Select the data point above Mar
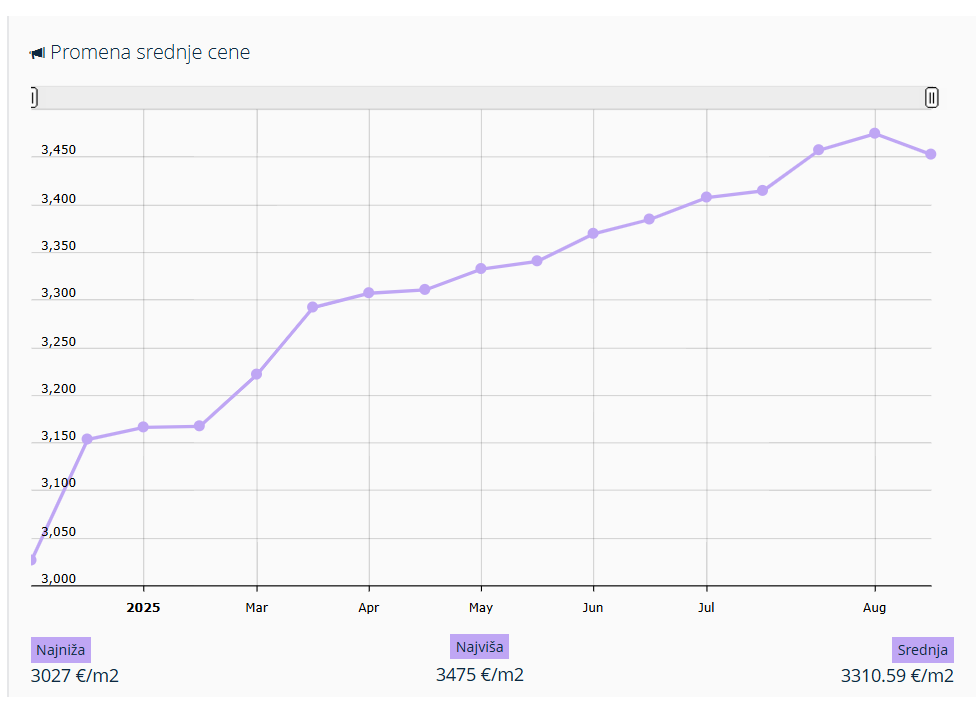The height and width of the screenshot is (703, 980). [256, 374]
